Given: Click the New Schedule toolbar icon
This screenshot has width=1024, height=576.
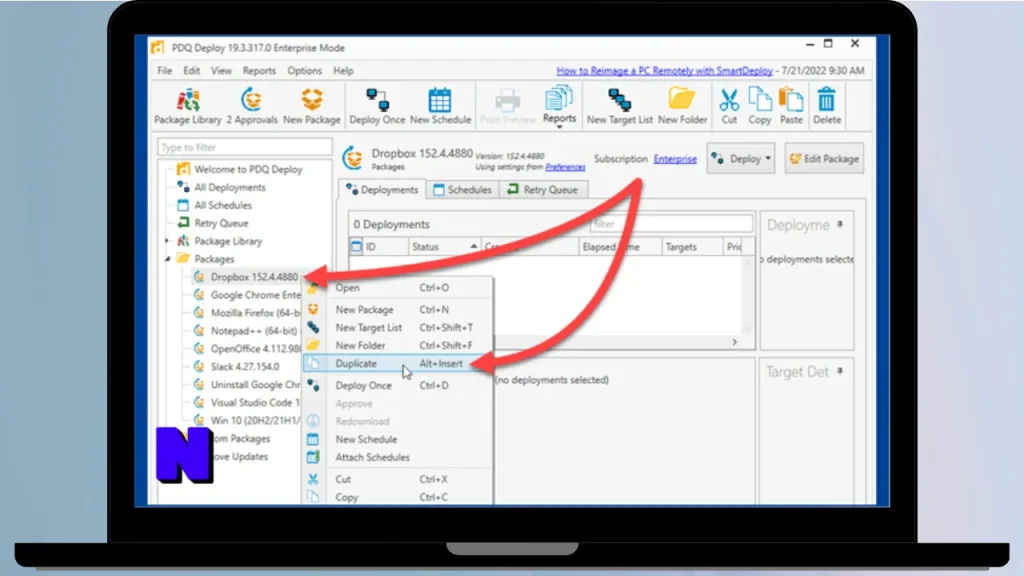Looking at the screenshot, I should point(440,106).
